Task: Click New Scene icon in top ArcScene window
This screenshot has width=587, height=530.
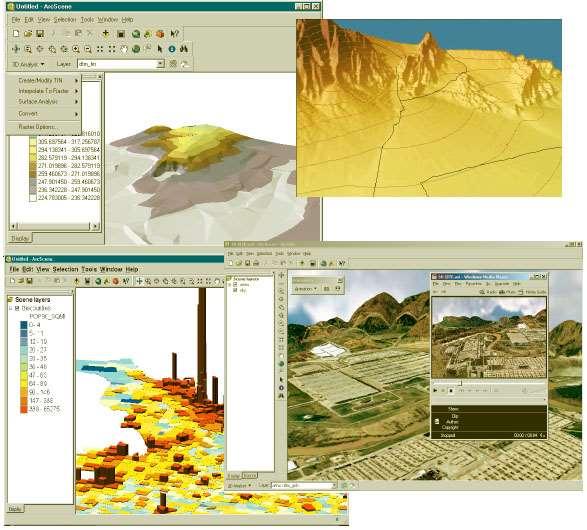Action: 16,34
